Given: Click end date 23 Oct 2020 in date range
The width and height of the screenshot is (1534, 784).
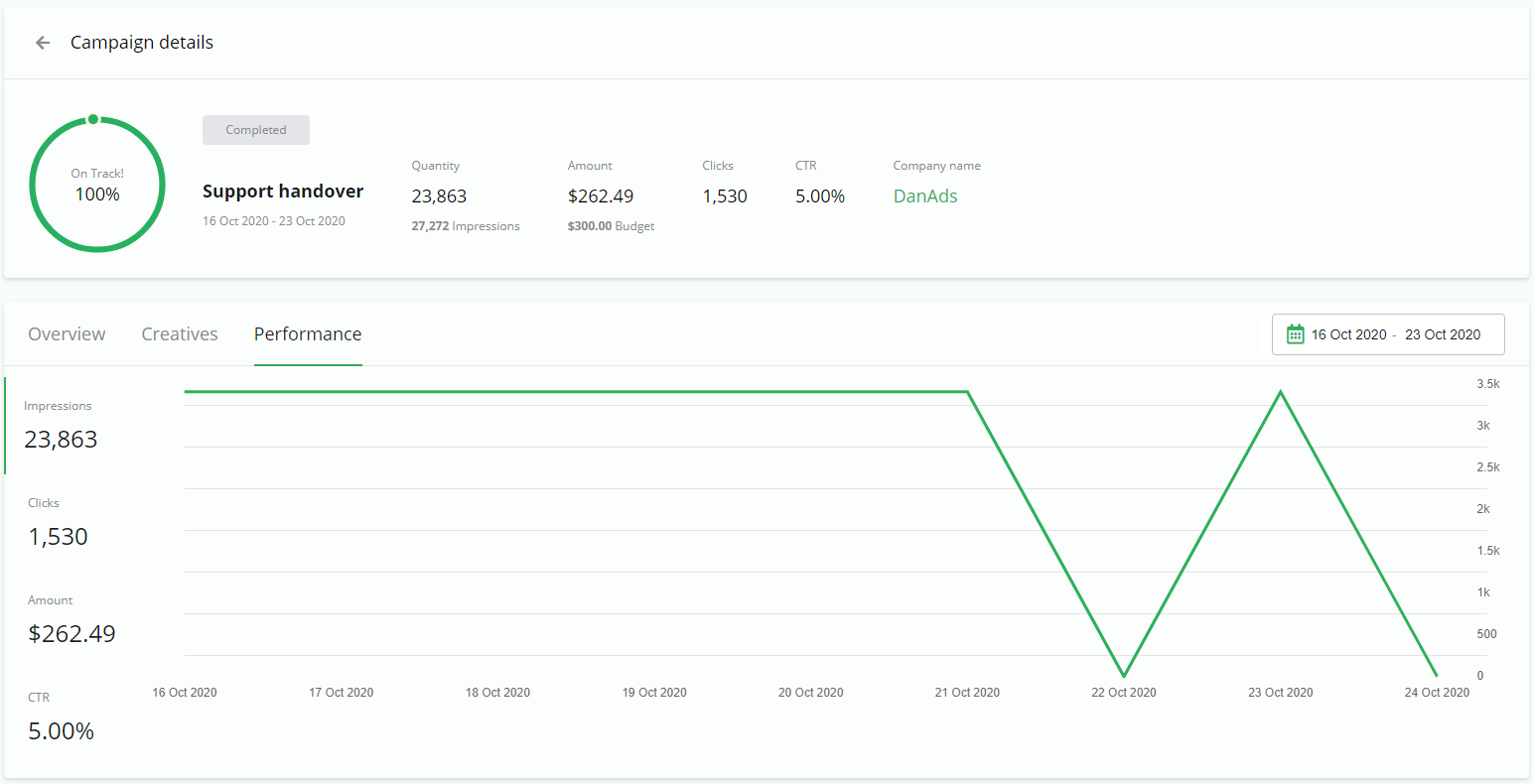Looking at the screenshot, I should (1443, 334).
